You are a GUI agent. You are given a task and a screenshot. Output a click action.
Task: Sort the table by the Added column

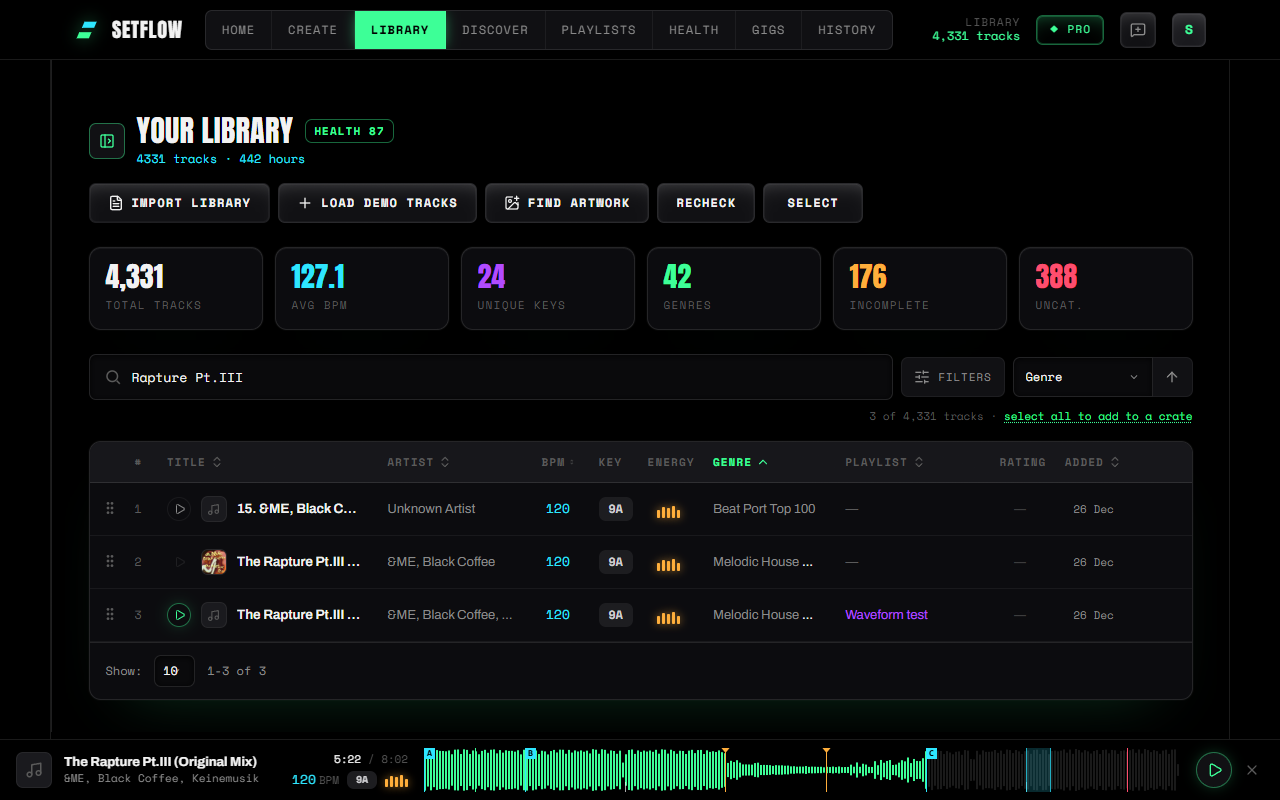(1092, 462)
